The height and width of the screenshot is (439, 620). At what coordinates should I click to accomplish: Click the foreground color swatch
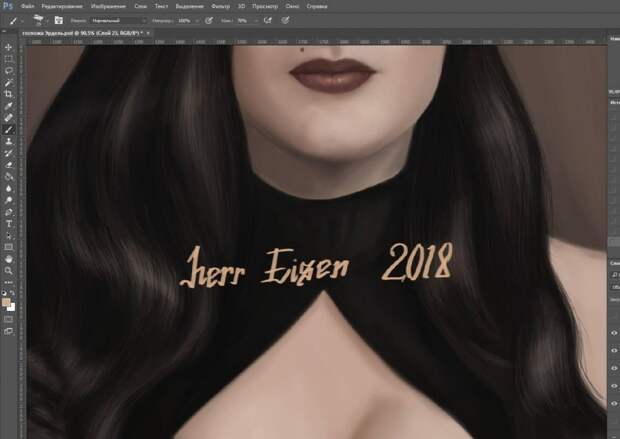pos(6,303)
